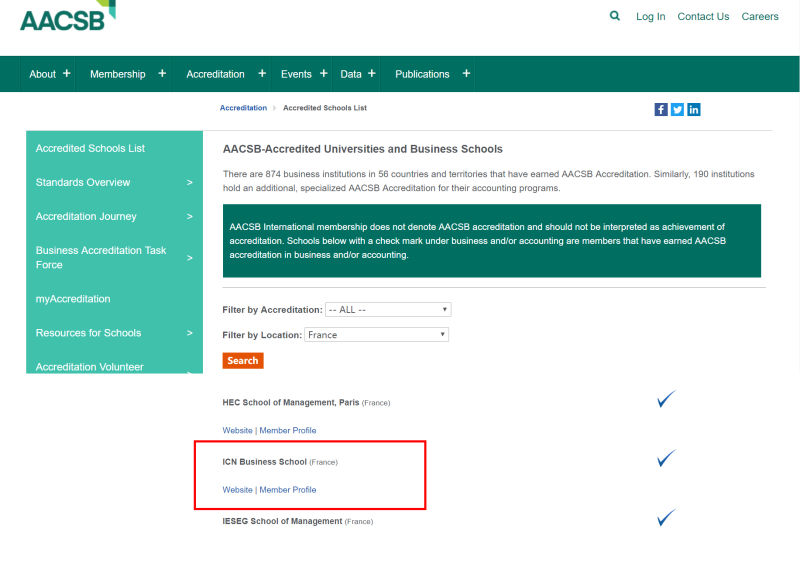Click the Accreditation breadcrumb link
The image size is (800, 576).
click(243, 108)
